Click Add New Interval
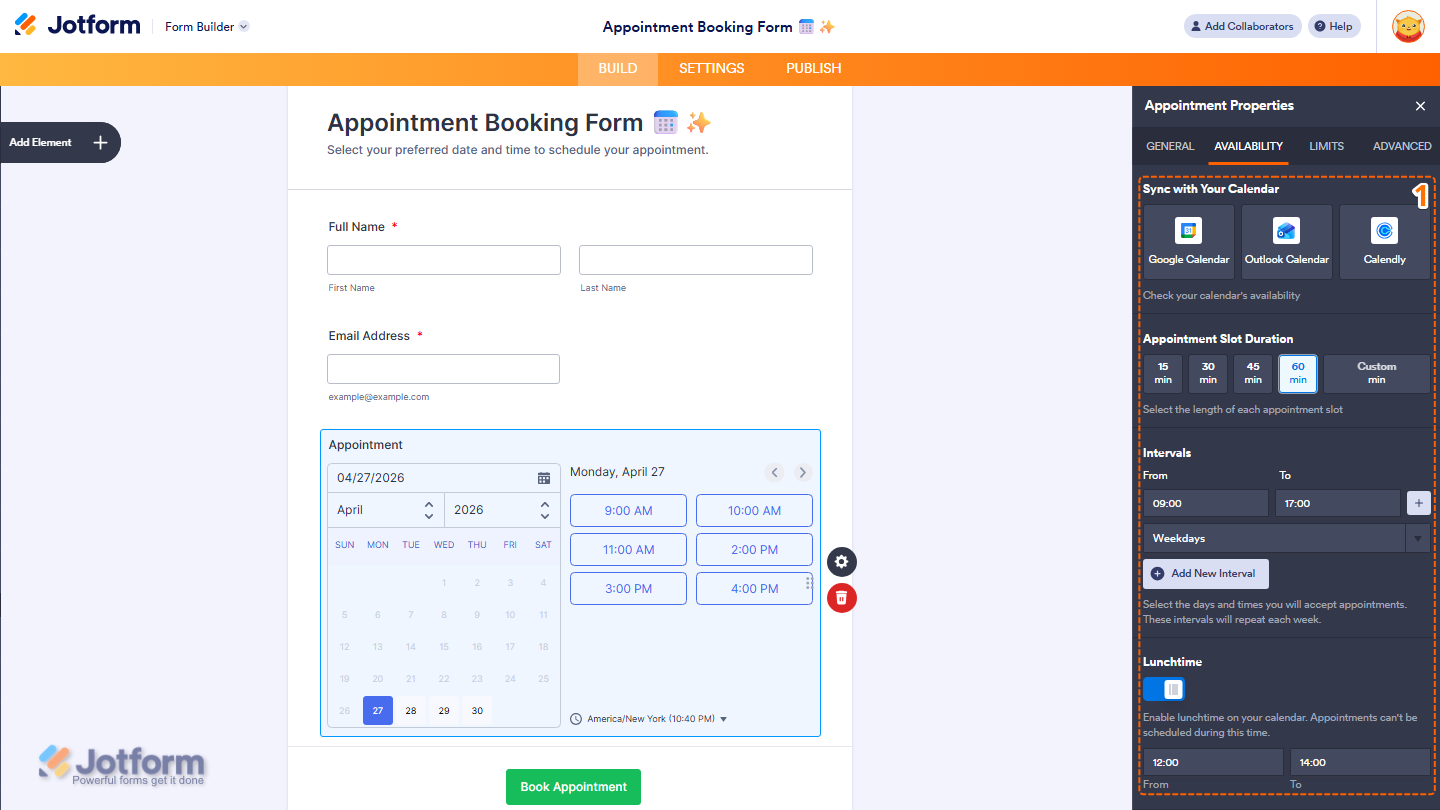 coord(1205,573)
